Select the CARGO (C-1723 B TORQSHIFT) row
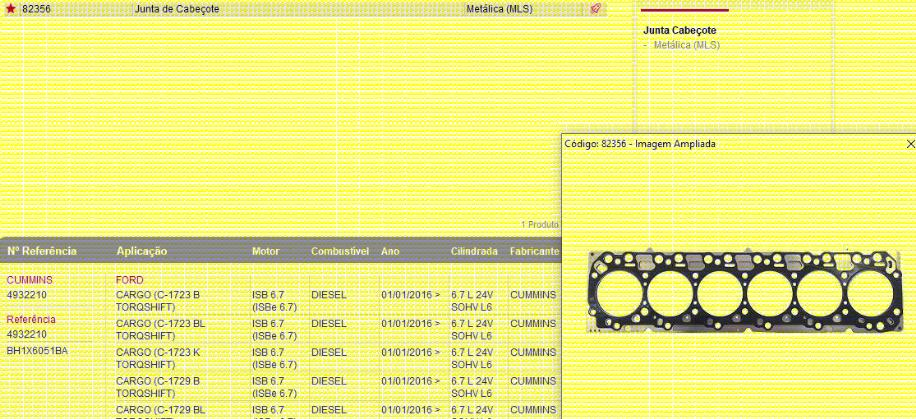This screenshot has width=916, height=419. pyautogui.click(x=158, y=301)
